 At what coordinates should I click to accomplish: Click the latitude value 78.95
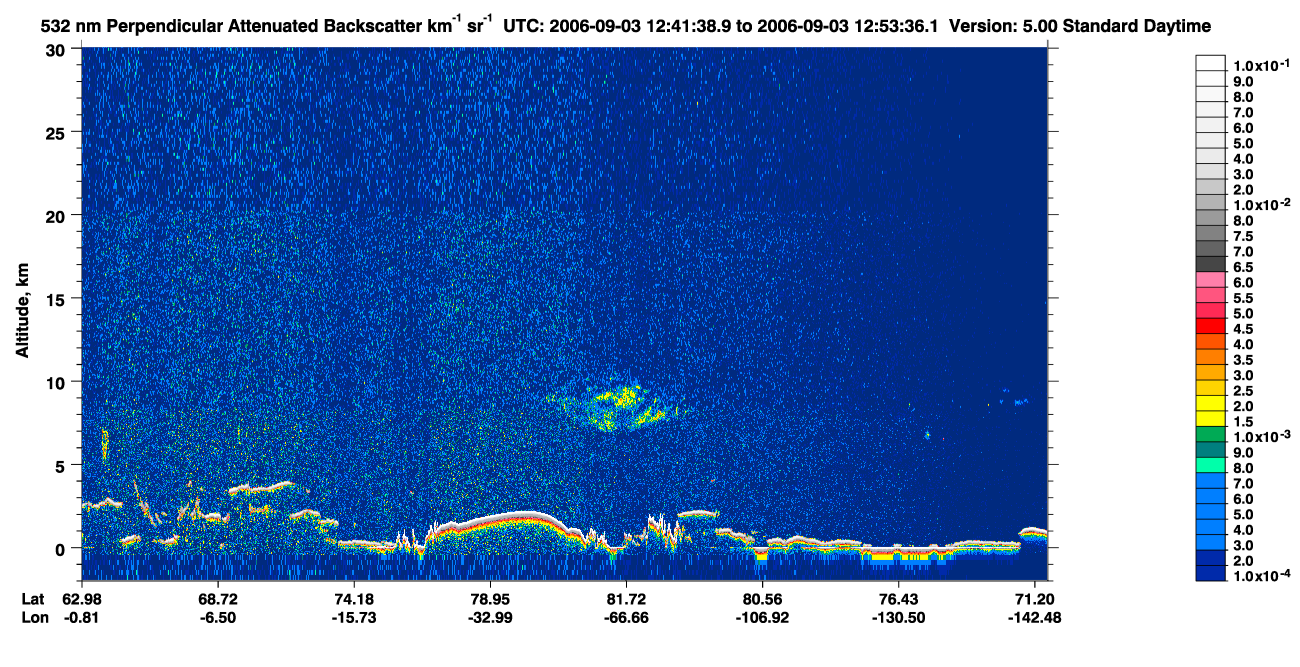coord(490,599)
